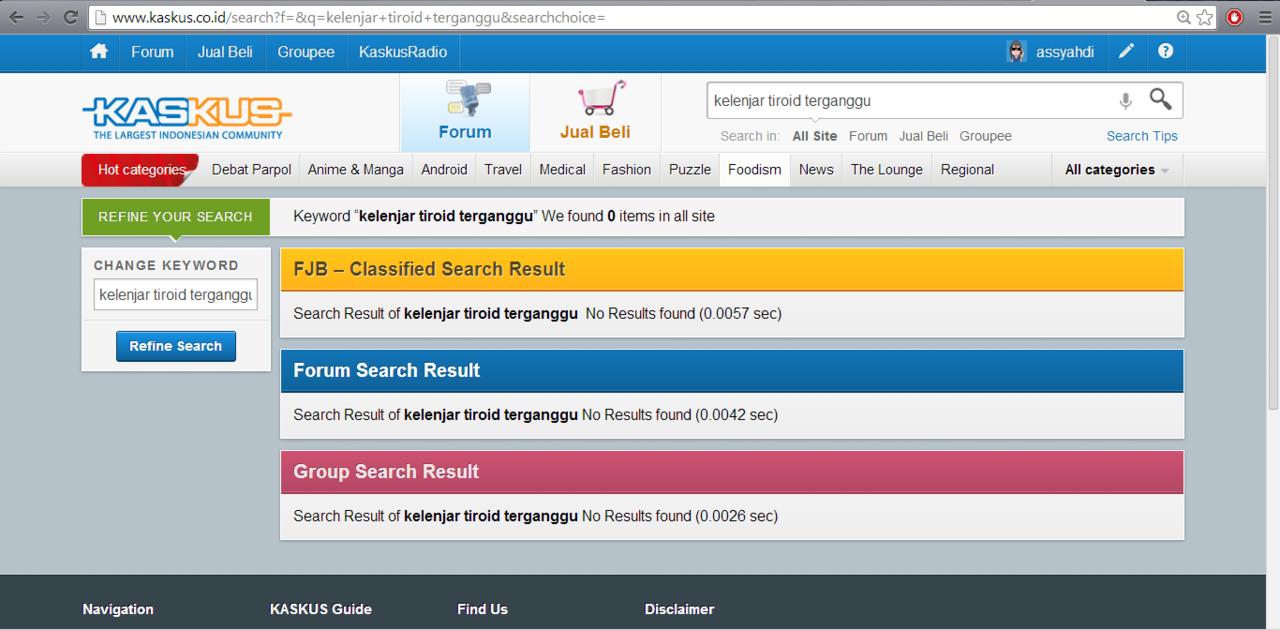Bookmark this page with the star icon
The width and height of the screenshot is (1280, 630).
(1204, 17)
